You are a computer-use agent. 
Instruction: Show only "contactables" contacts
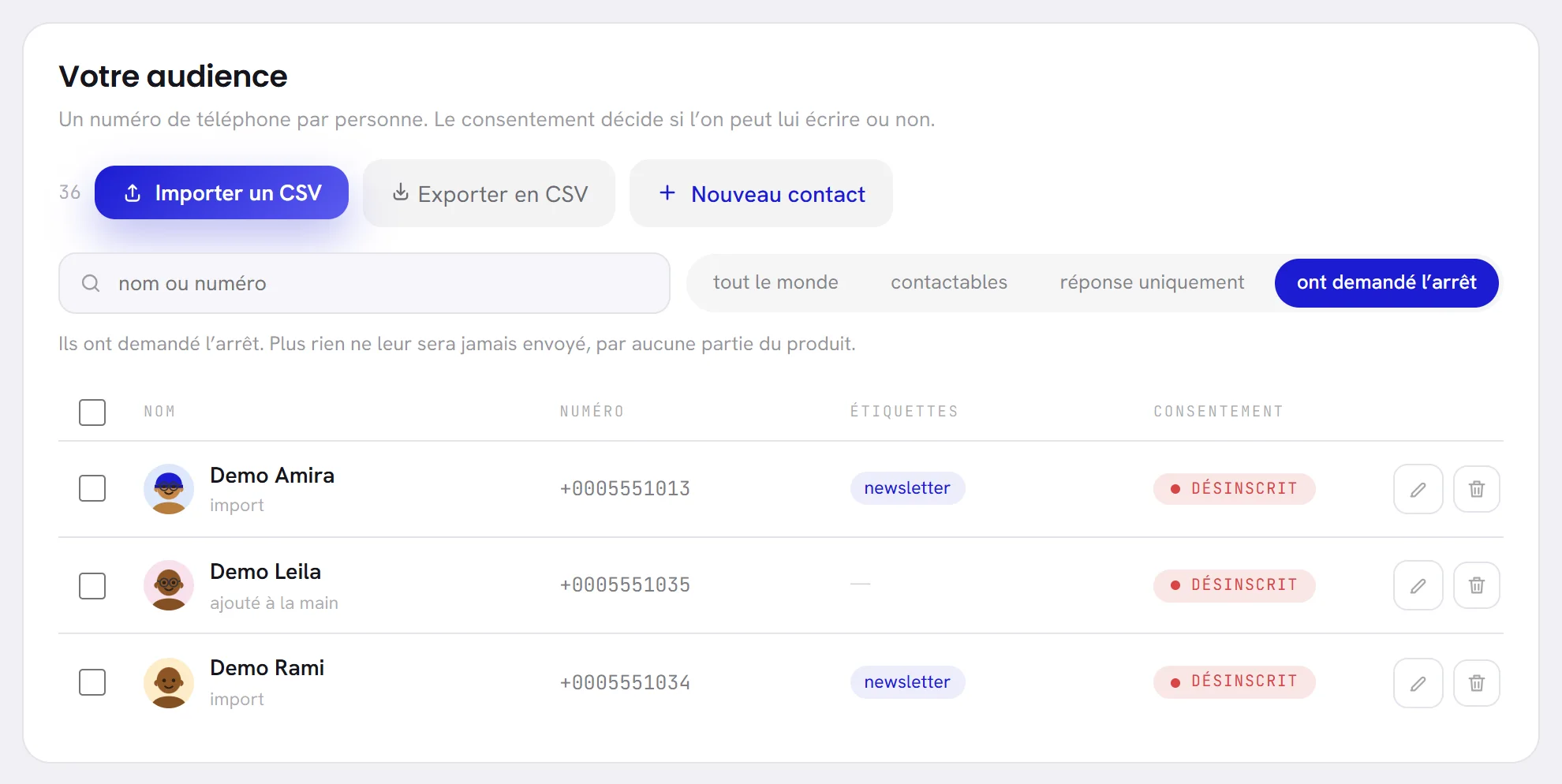949,282
